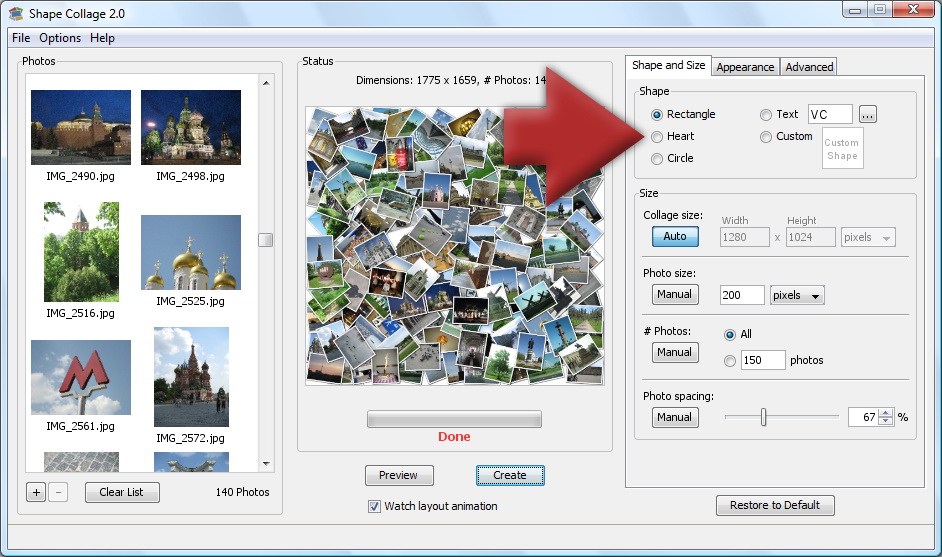Viewport: 942px width, 557px height.
Task: Select the IMG_2490.jpg thumbnail
Action: (81, 127)
